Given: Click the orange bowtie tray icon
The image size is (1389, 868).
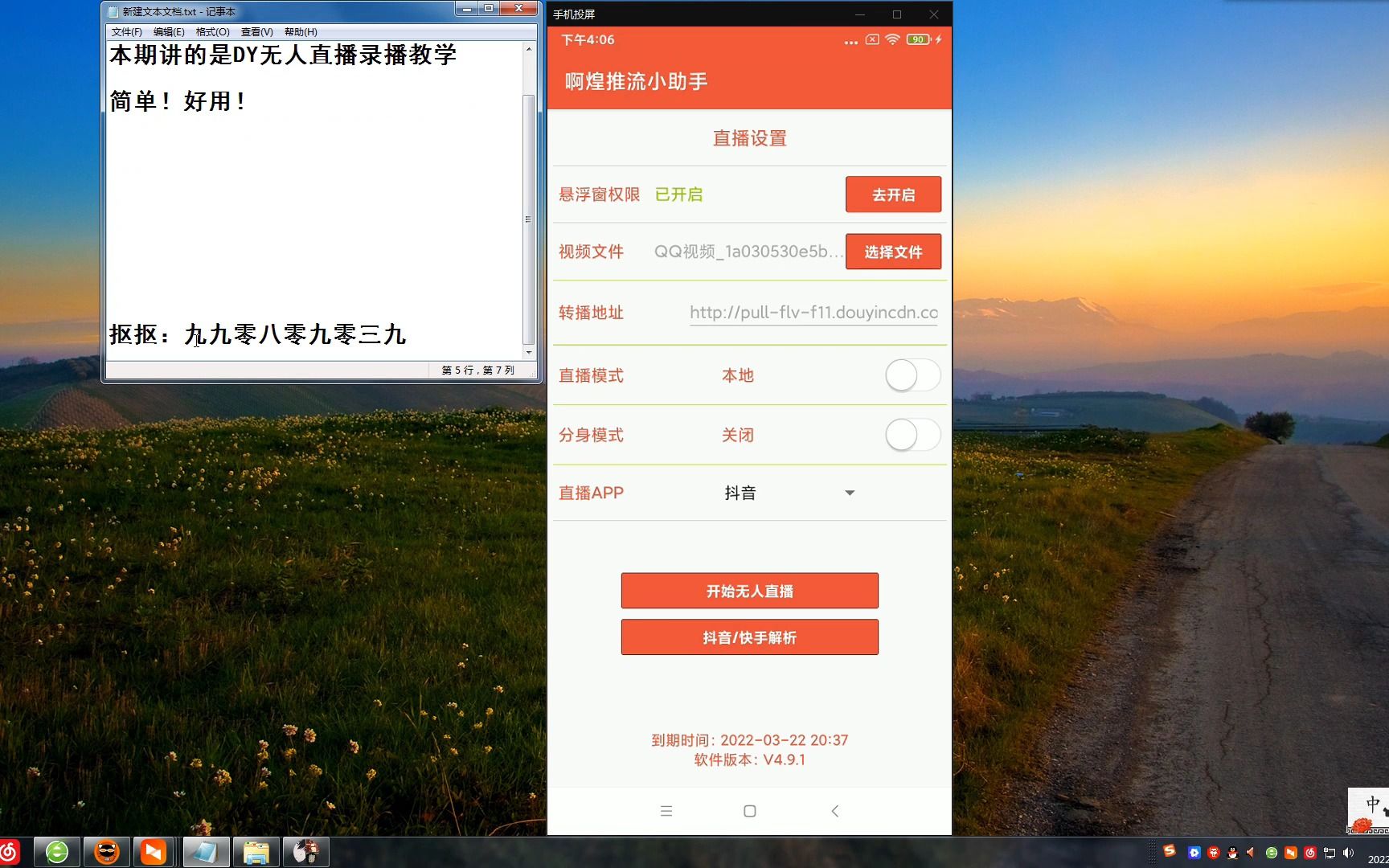Looking at the screenshot, I should pos(1290,853).
